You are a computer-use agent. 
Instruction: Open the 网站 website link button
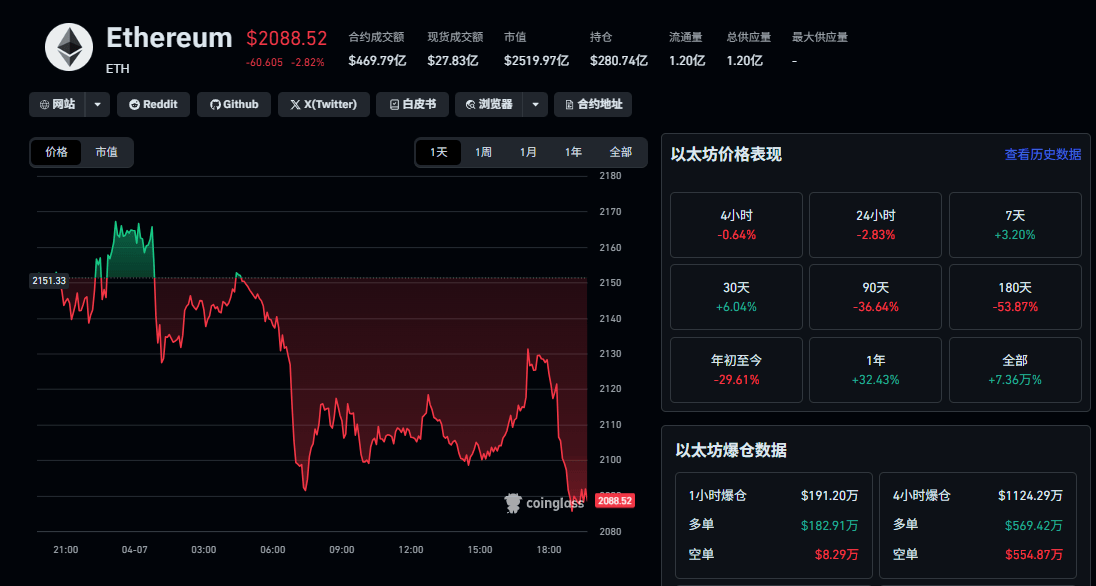pyautogui.click(x=57, y=104)
